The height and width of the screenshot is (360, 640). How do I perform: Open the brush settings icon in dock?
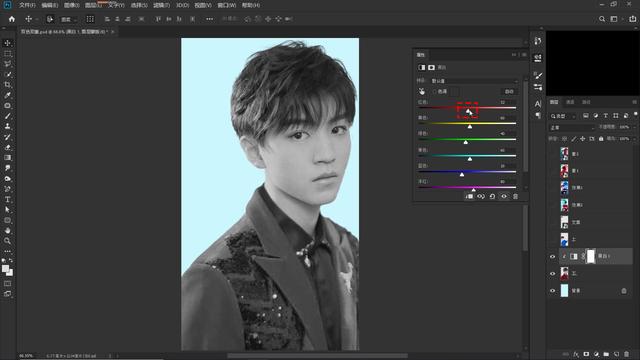(538, 76)
